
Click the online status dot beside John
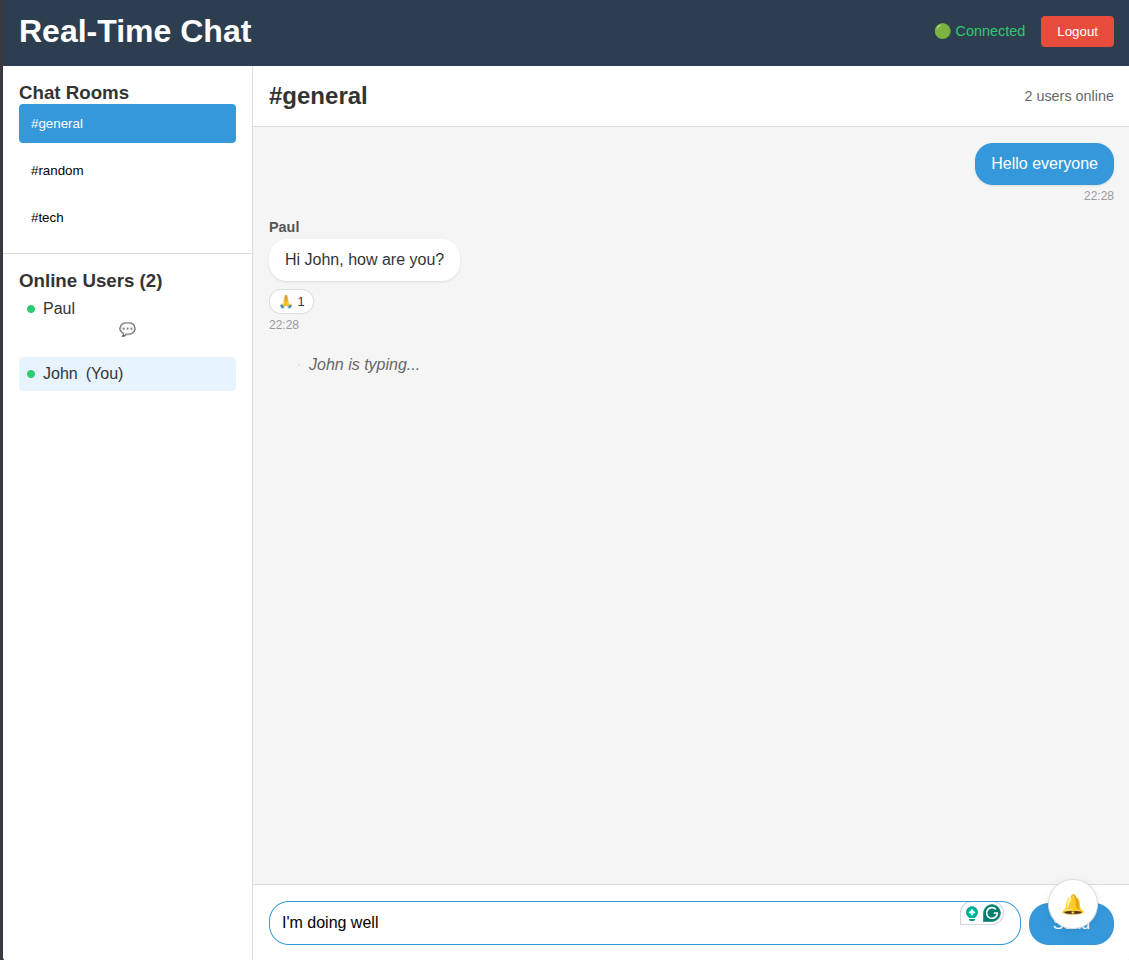[31, 373]
